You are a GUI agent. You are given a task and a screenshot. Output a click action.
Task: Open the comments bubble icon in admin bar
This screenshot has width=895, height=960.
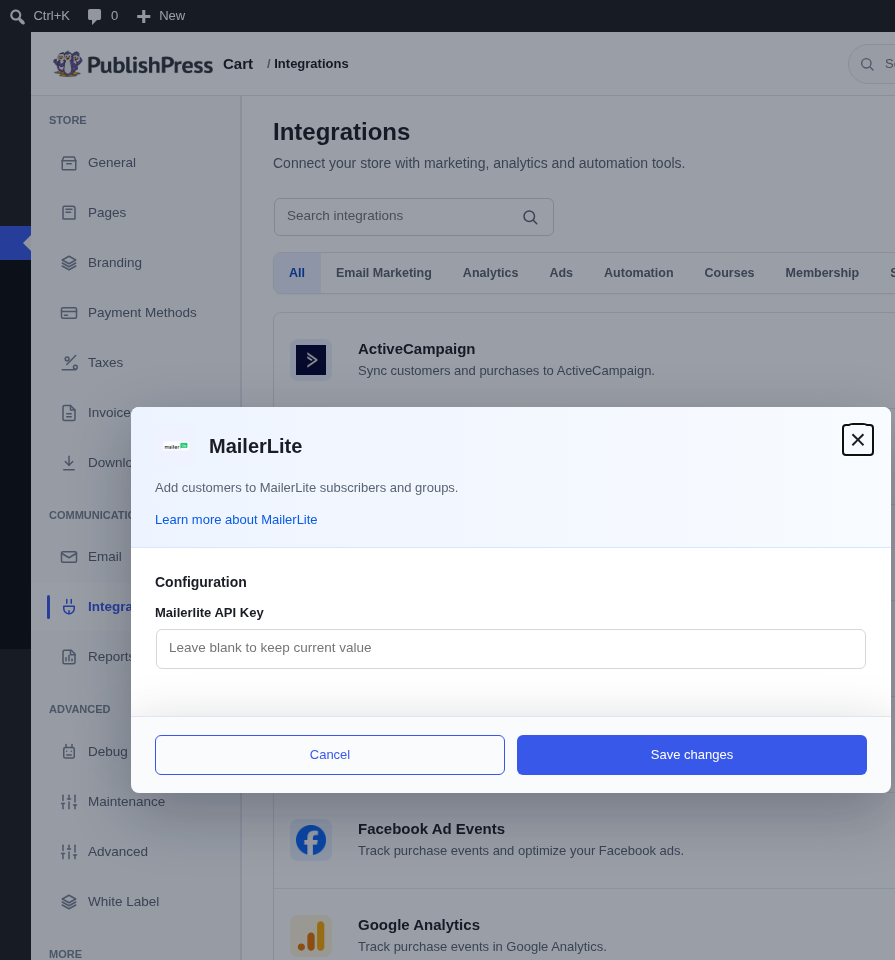click(94, 17)
